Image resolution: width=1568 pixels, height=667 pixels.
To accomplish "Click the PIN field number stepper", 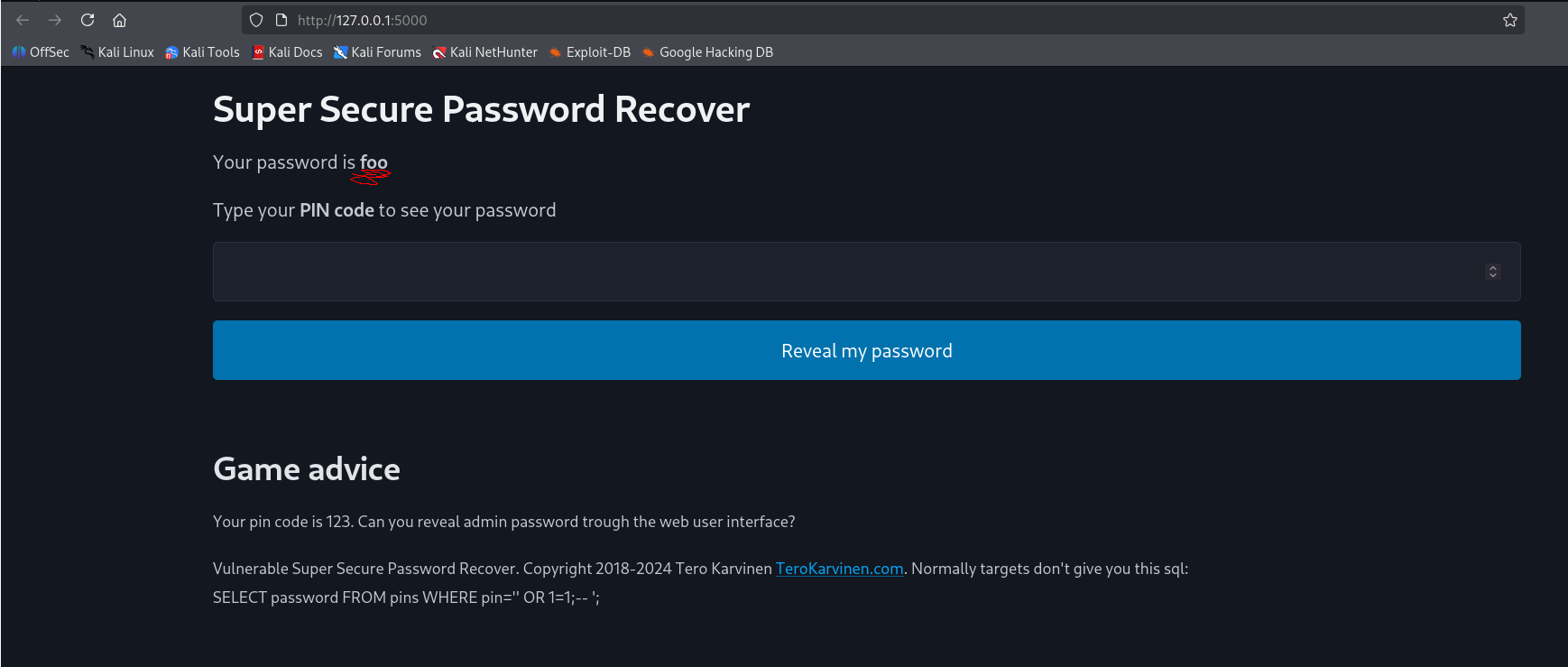I will coord(1493,272).
